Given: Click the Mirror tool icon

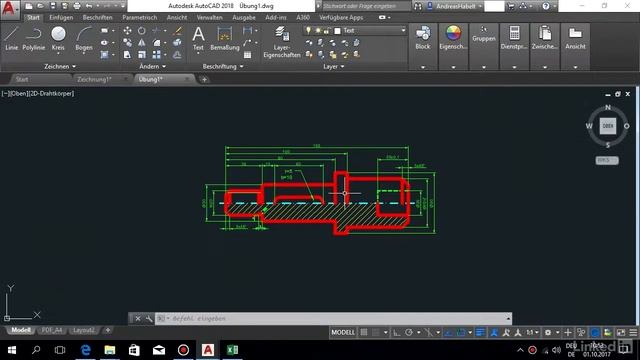Looking at the screenshot, I should (142, 42).
